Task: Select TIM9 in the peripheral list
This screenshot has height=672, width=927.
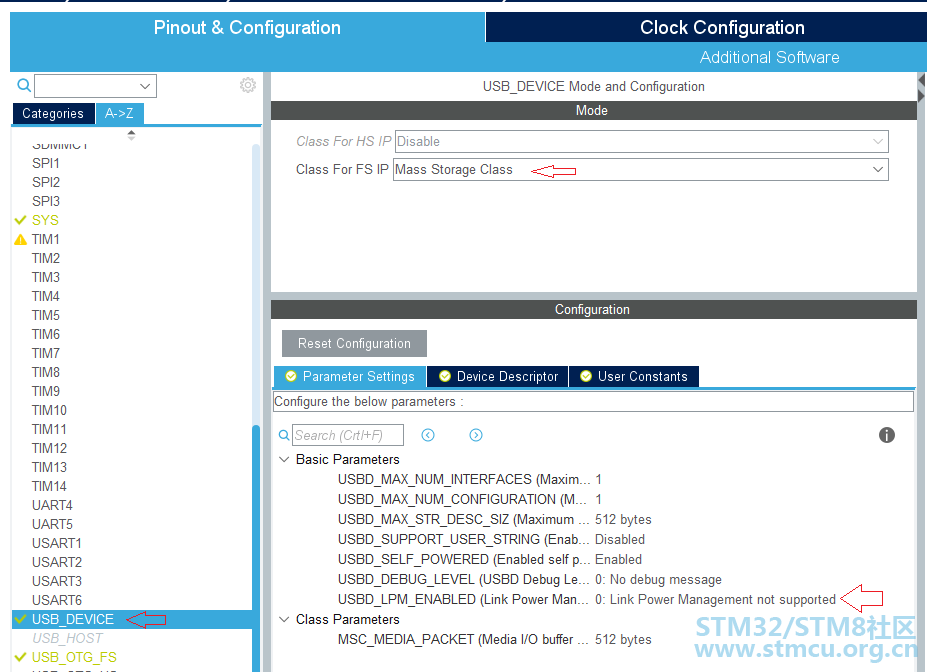Action: click(46, 391)
